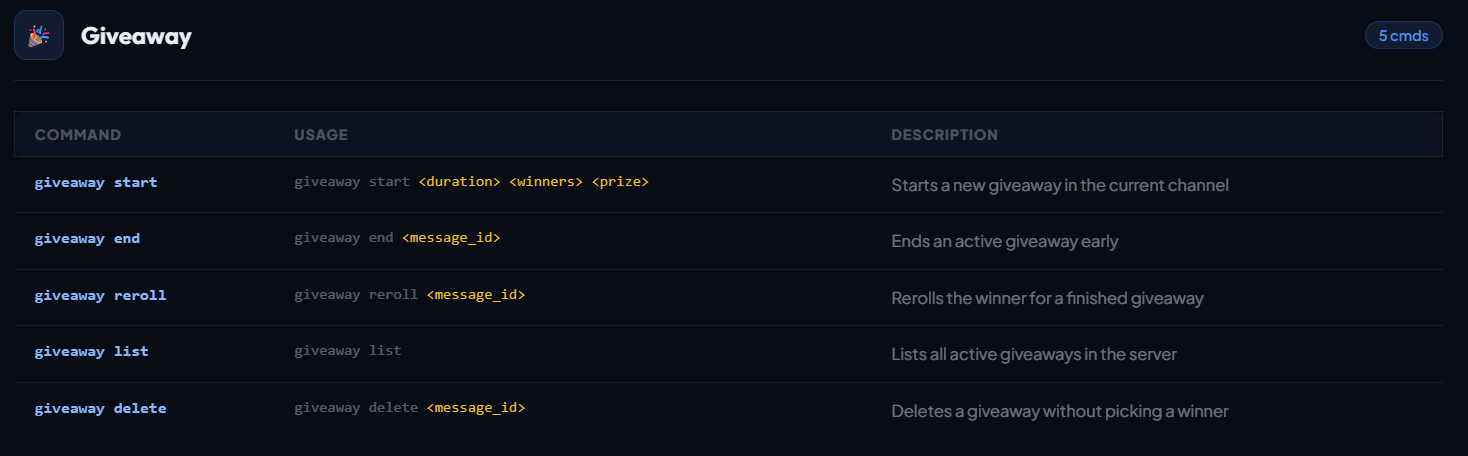The image size is (1468, 456).
Task: Click the USAGE column header
Action: click(x=321, y=135)
